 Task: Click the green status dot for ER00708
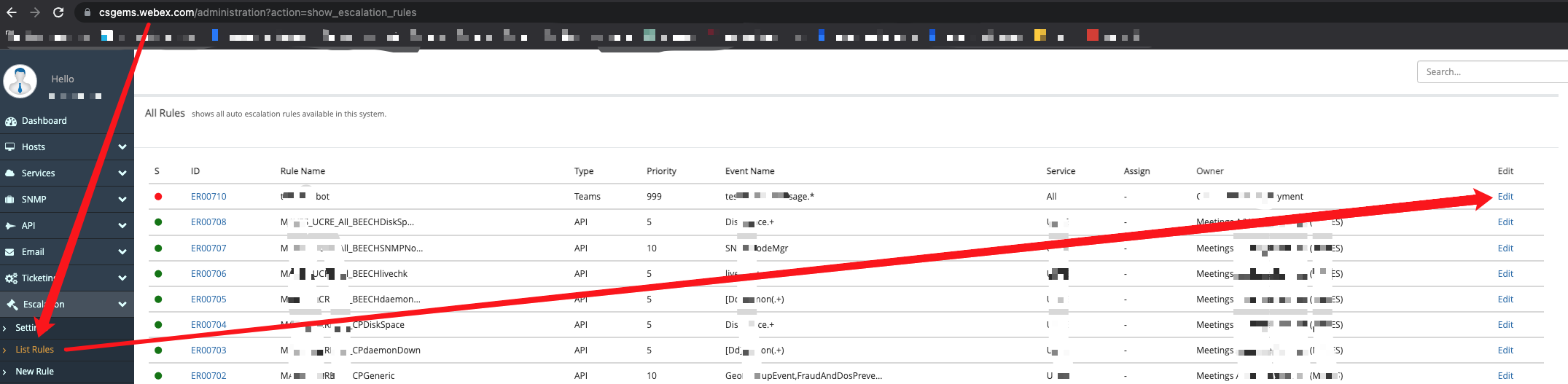coord(158,222)
